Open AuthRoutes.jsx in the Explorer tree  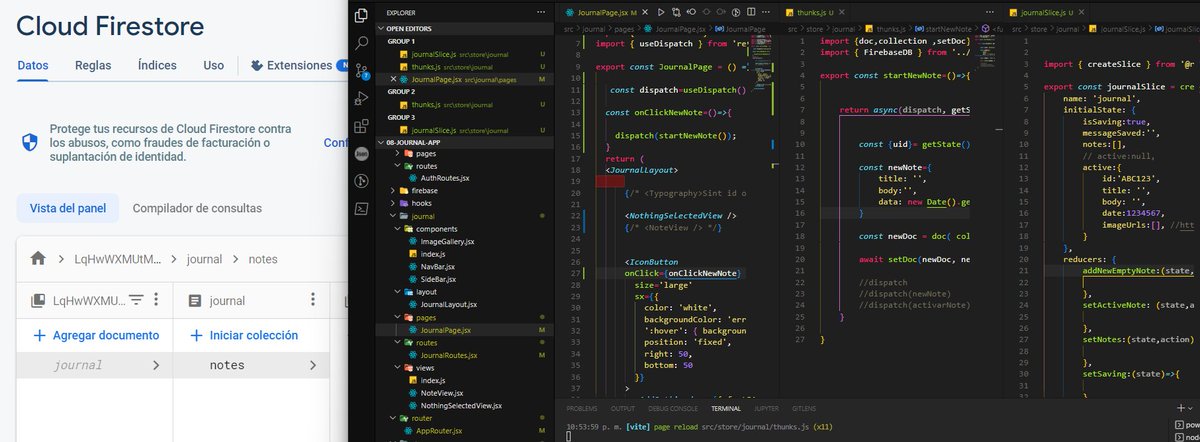[445, 178]
